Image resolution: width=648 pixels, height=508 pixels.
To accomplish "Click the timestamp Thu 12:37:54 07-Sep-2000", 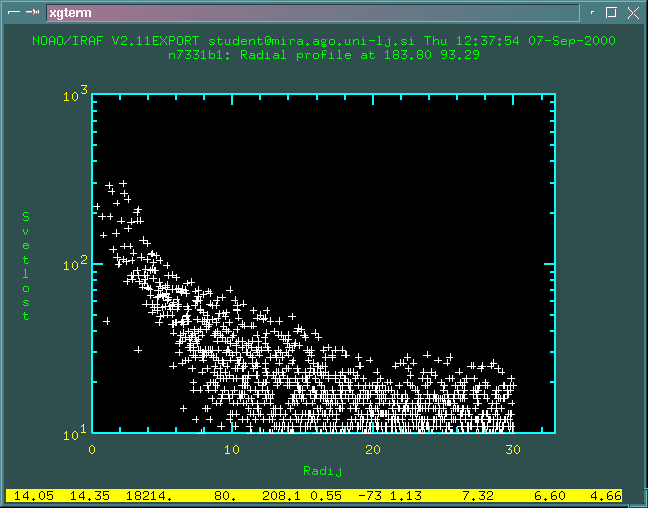I will click(519, 41).
